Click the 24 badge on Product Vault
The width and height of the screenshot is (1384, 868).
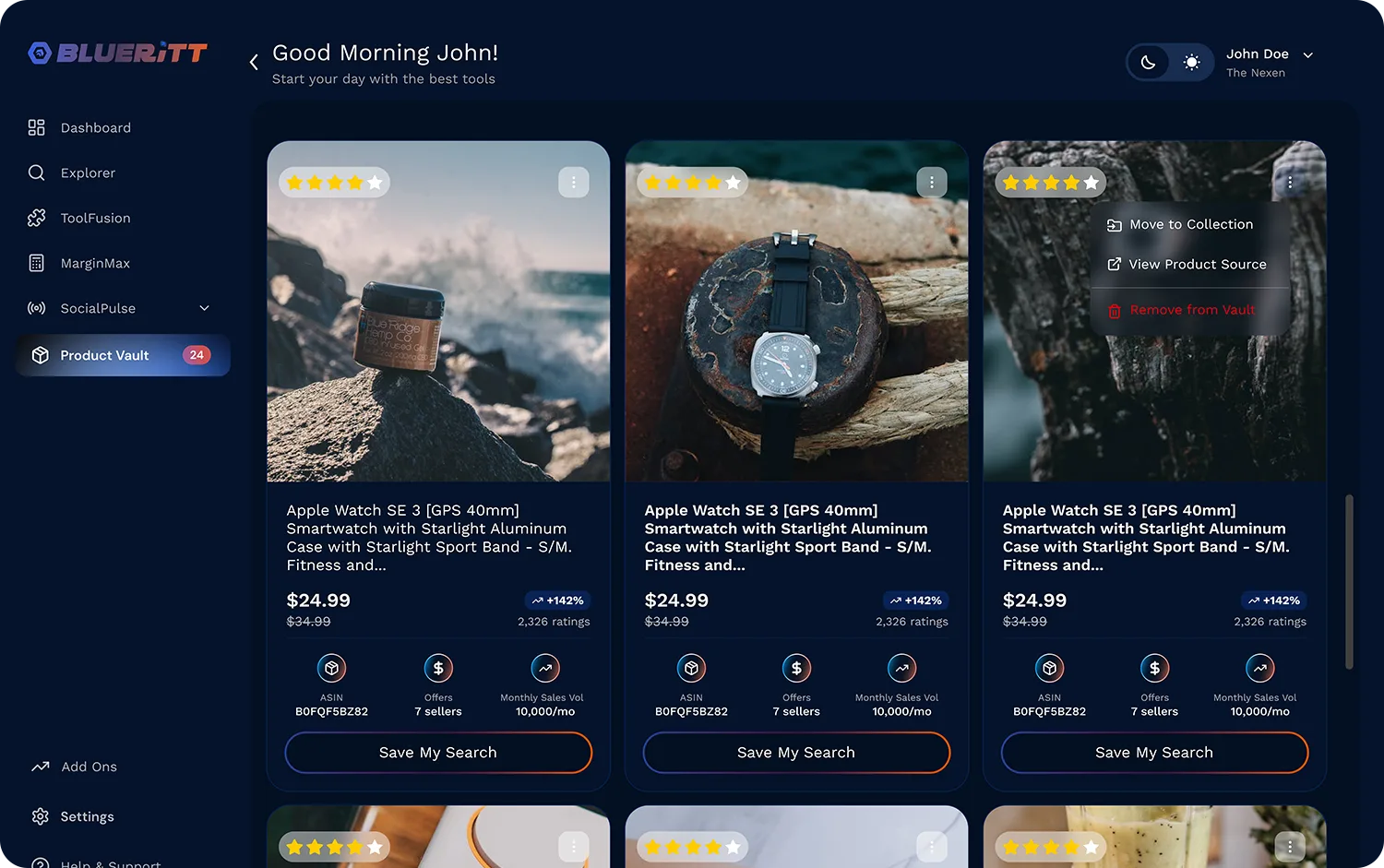[197, 355]
